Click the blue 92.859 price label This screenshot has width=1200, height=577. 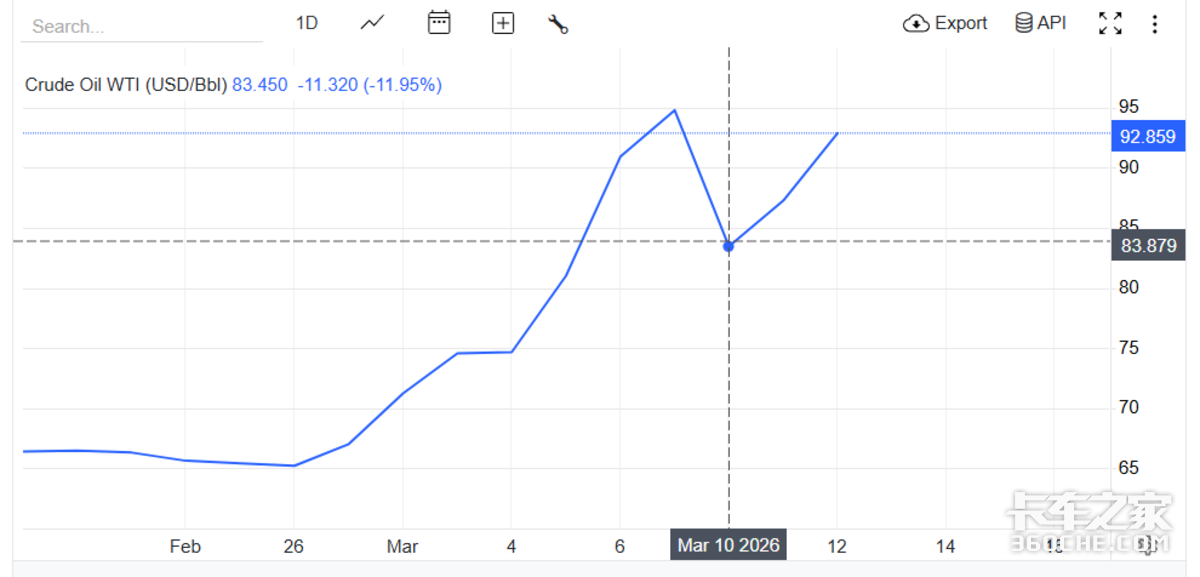(1147, 136)
